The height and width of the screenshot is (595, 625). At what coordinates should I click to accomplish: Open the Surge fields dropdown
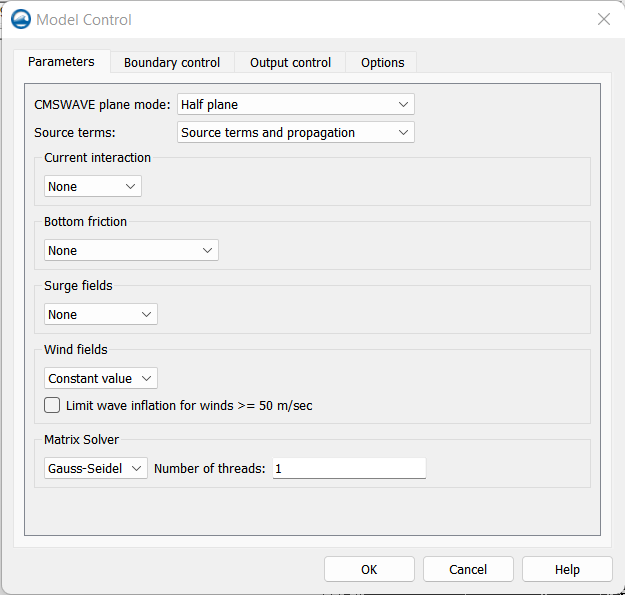100,314
